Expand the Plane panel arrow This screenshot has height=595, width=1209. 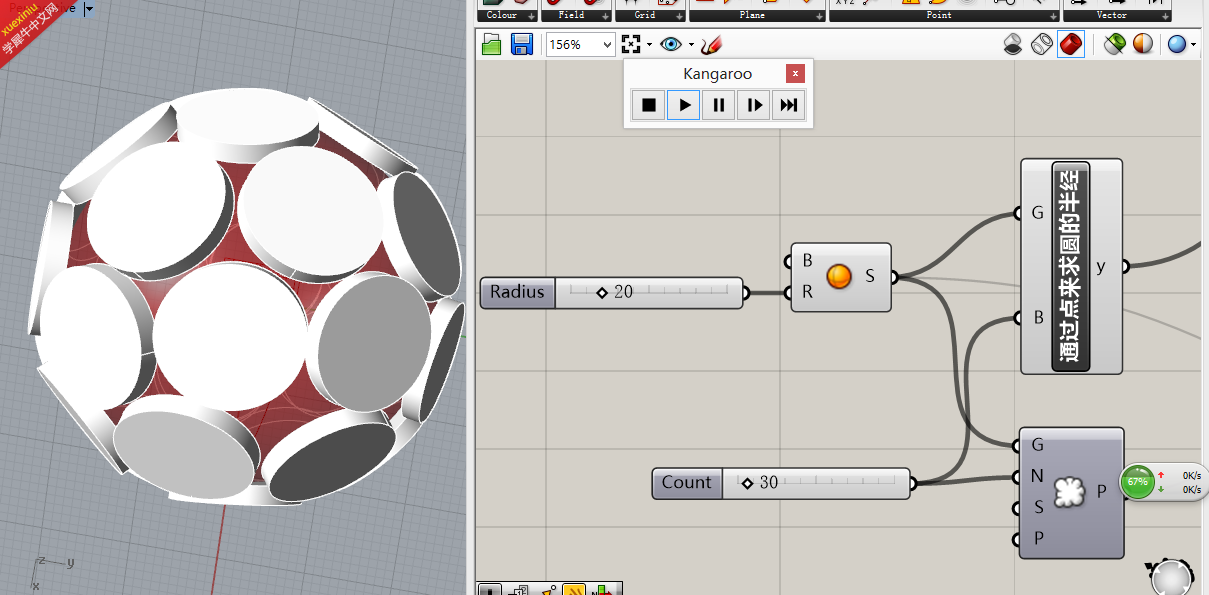click(x=820, y=16)
